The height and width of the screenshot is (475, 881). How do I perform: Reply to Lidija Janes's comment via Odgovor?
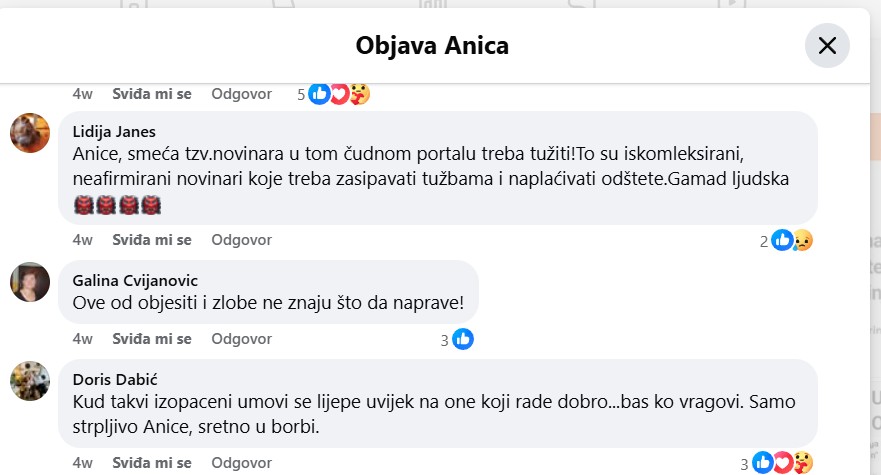coord(241,240)
